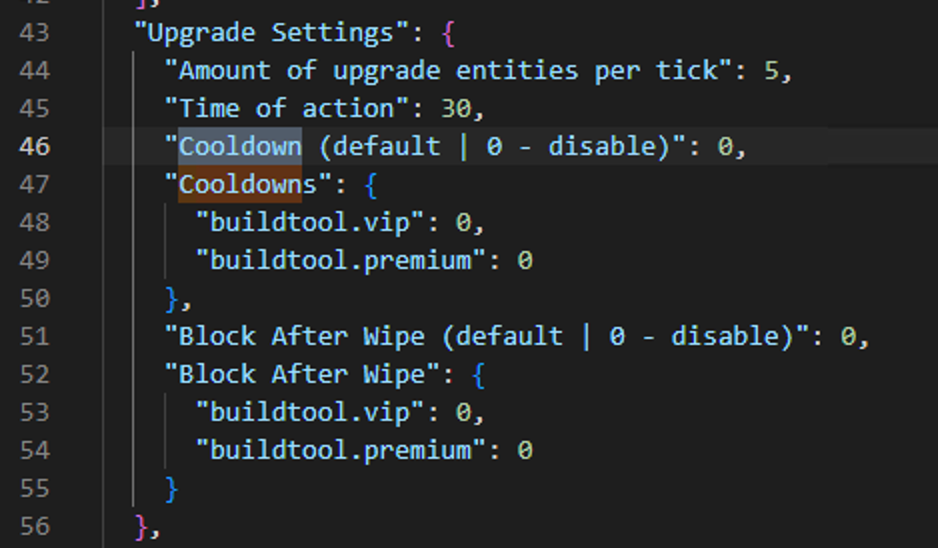Screen dimensions: 938x548
Task: Click the "Upgrade Settings" key
Action: [x=273, y=32]
